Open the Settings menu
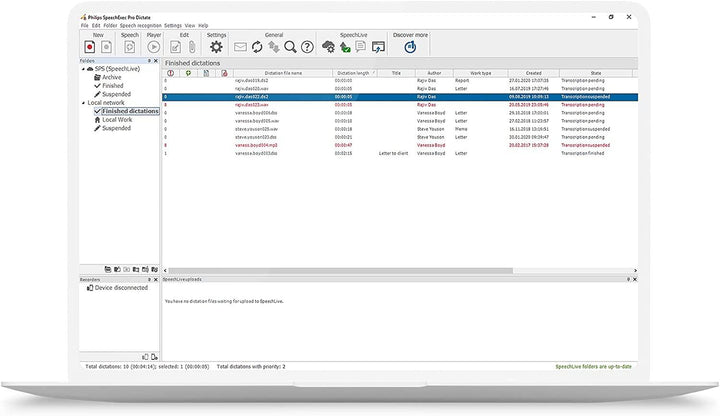Viewport: 720px width, 416px height. [173, 26]
